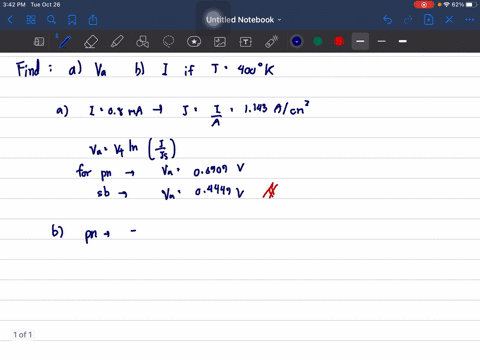Select the medium stroke width
Image resolution: width=480 pixels, height=360 pixels.
(x=382, y=41)
